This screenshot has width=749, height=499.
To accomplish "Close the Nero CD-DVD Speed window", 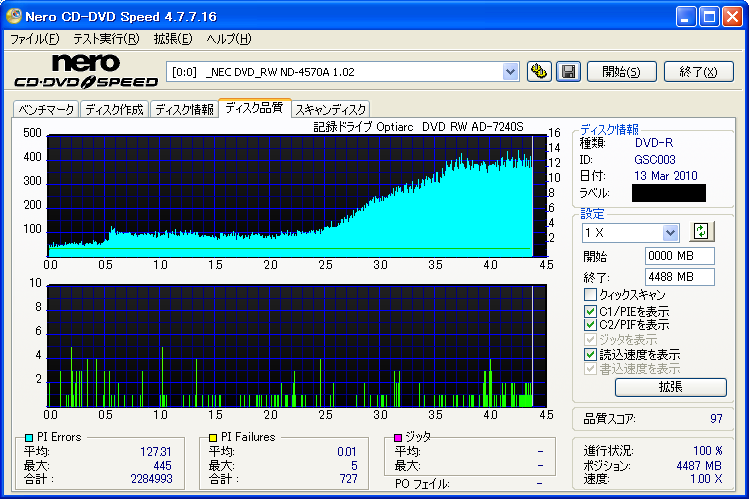I will (x=732, y=17).
